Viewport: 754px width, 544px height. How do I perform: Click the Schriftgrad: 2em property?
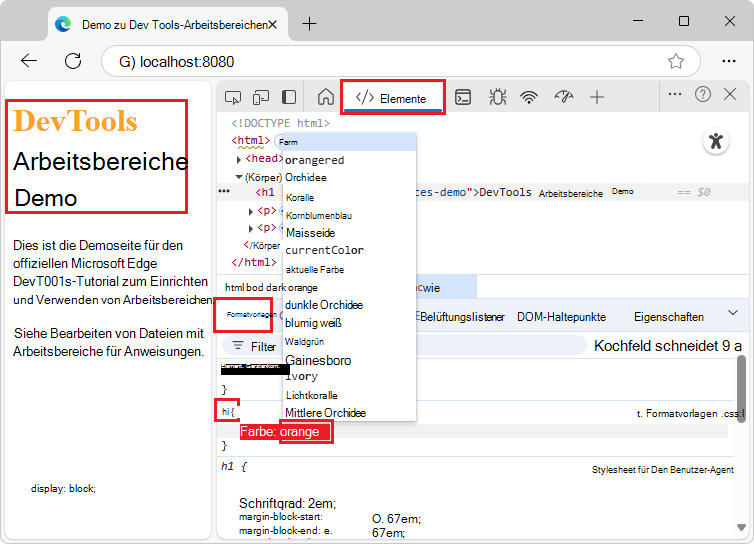(x=288, y=504)
